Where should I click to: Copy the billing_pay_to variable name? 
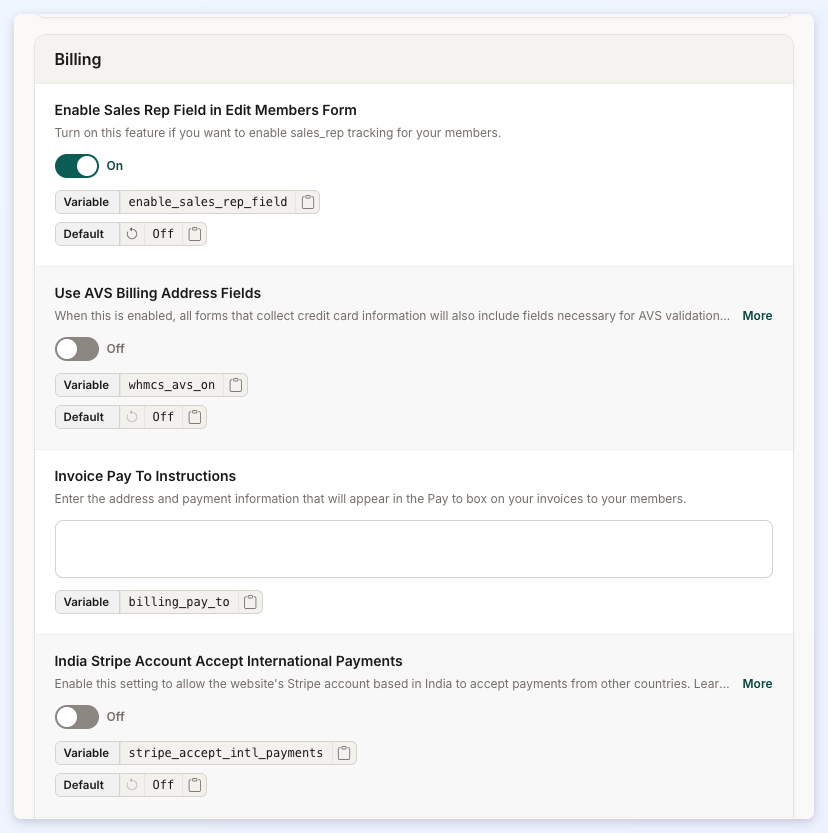pos(250,602)
